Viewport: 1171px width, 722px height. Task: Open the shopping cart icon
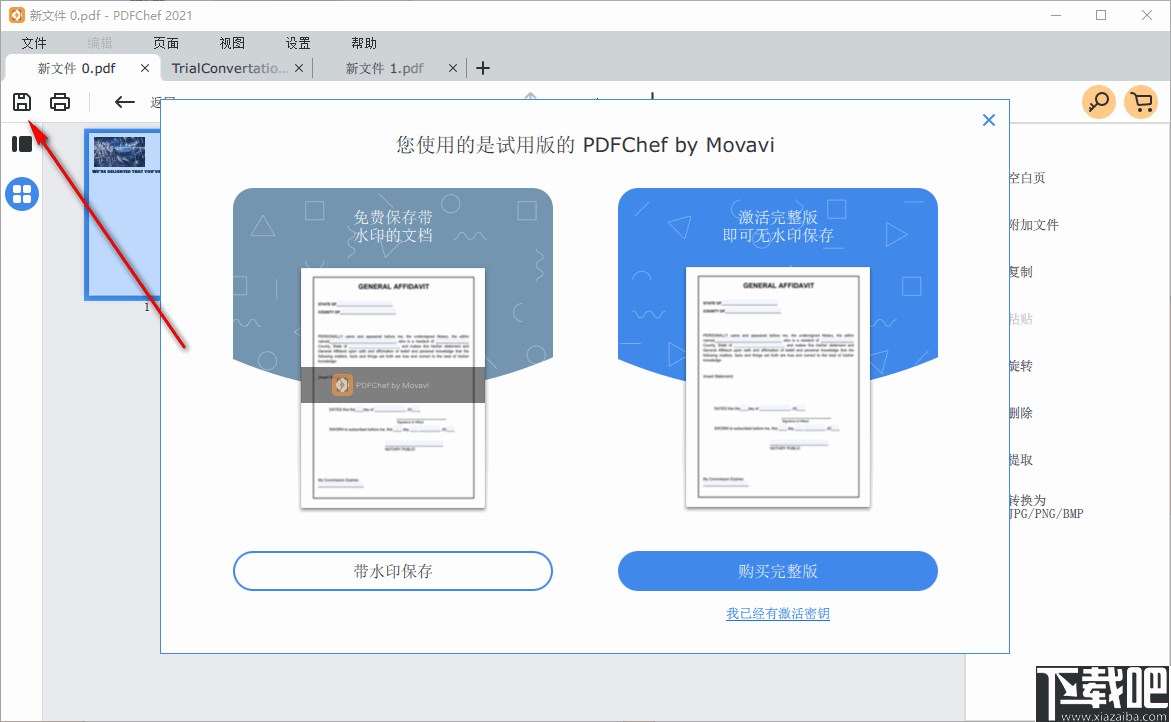click(1142, 101)
